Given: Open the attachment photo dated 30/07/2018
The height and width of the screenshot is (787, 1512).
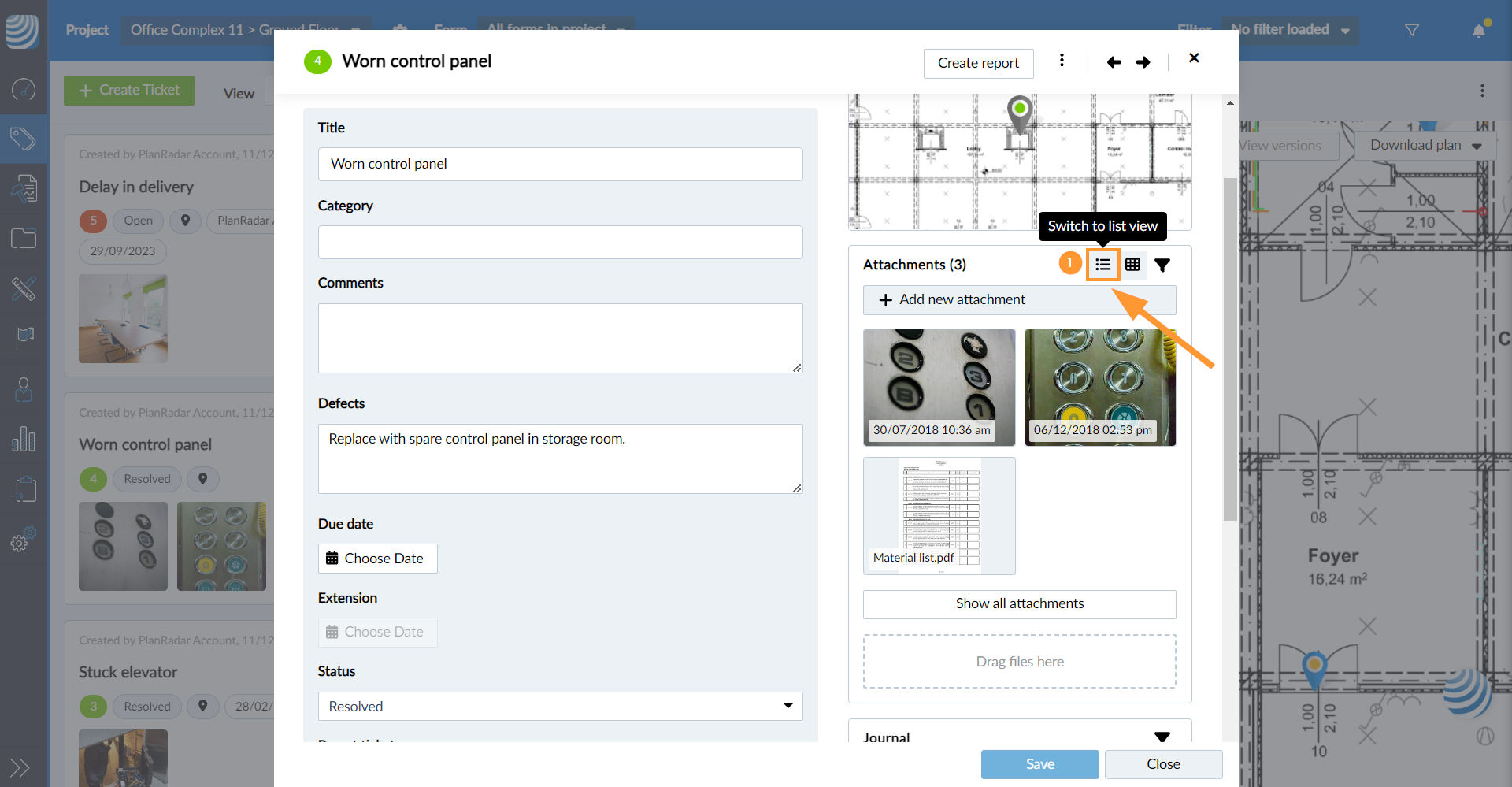Looking at the screenshot, I should click(x=939, y=388).
